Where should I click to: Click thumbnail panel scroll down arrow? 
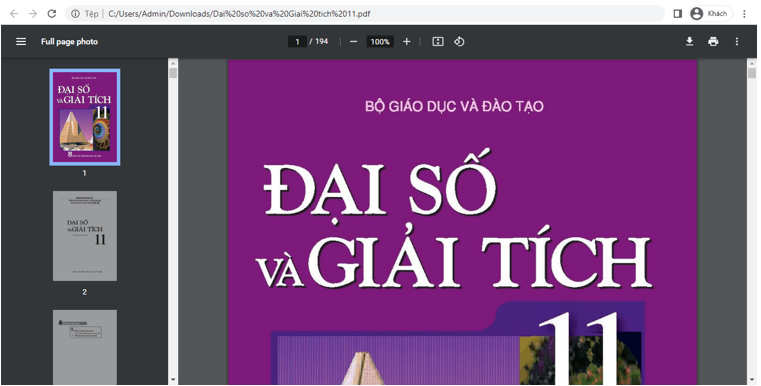pyautogui.click(x=173, y=380)
